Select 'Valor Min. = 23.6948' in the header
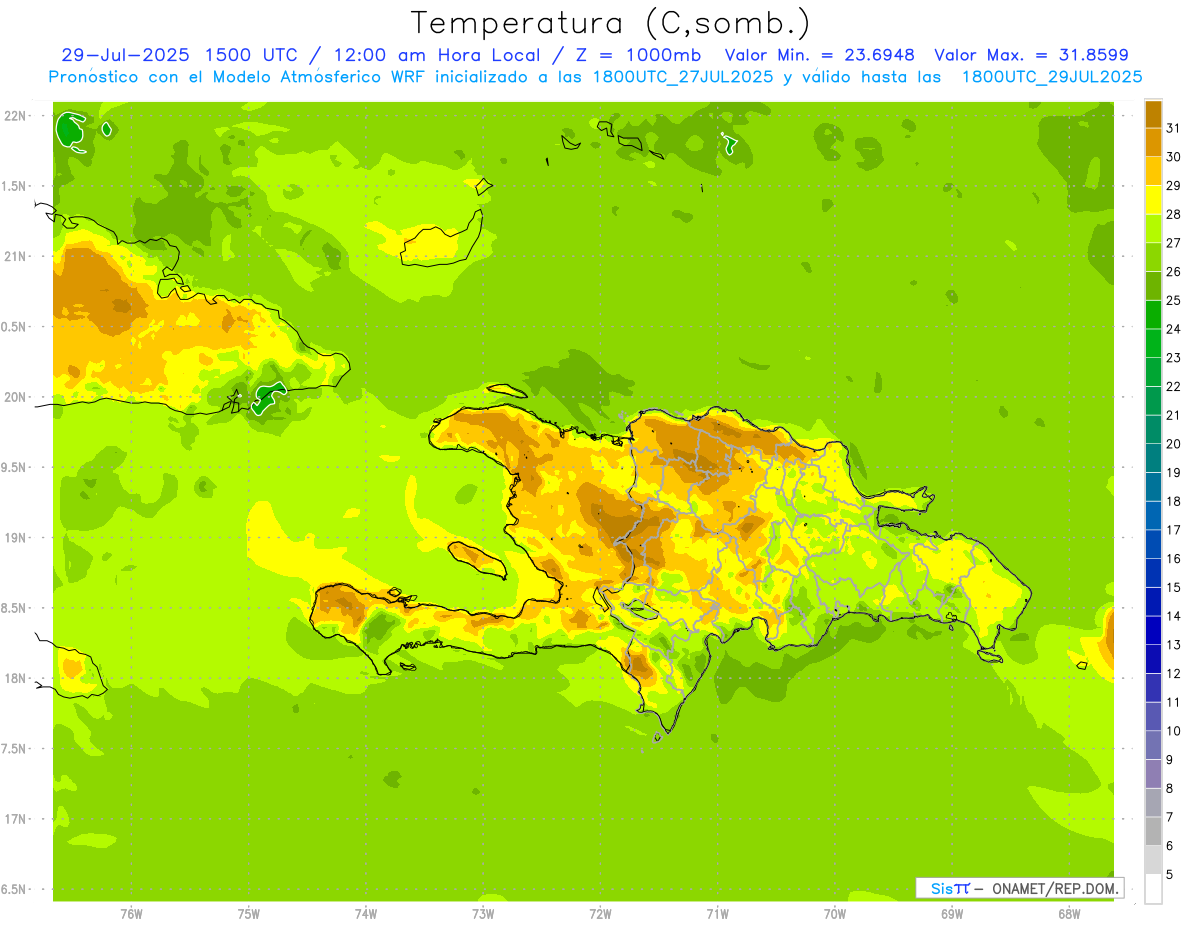Screen dimensions: 1200x927 coord(819,55)
